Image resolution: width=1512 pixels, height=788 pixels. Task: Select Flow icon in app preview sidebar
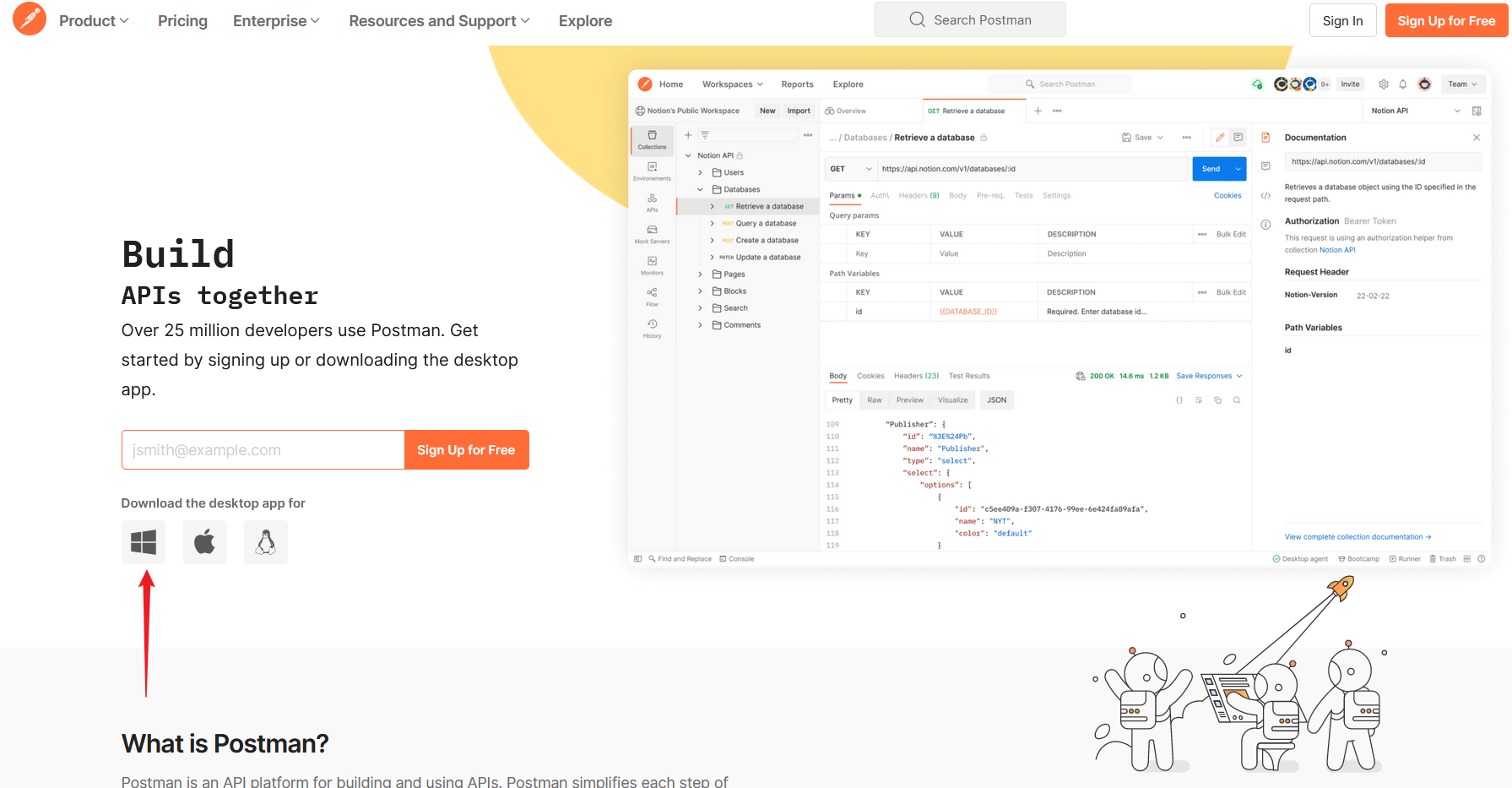click(x=652, y=296)
